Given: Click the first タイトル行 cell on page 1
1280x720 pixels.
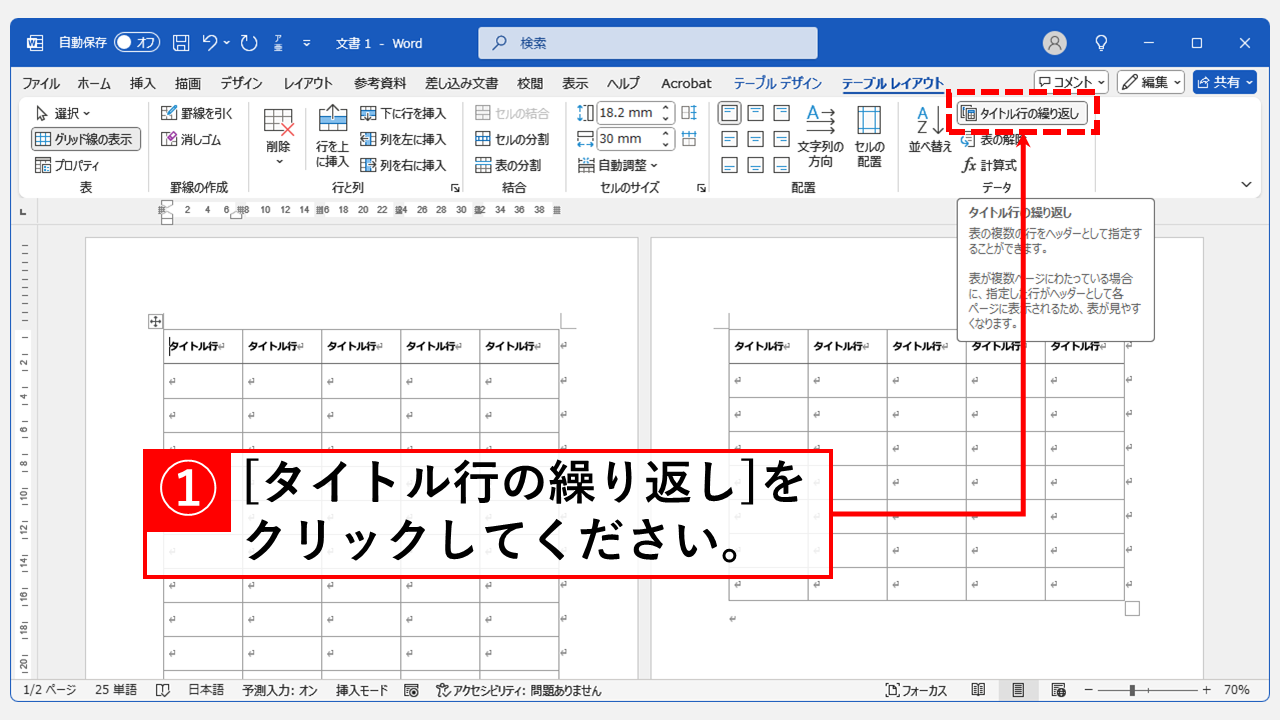Looking at the screenshot, I should 203,346.
